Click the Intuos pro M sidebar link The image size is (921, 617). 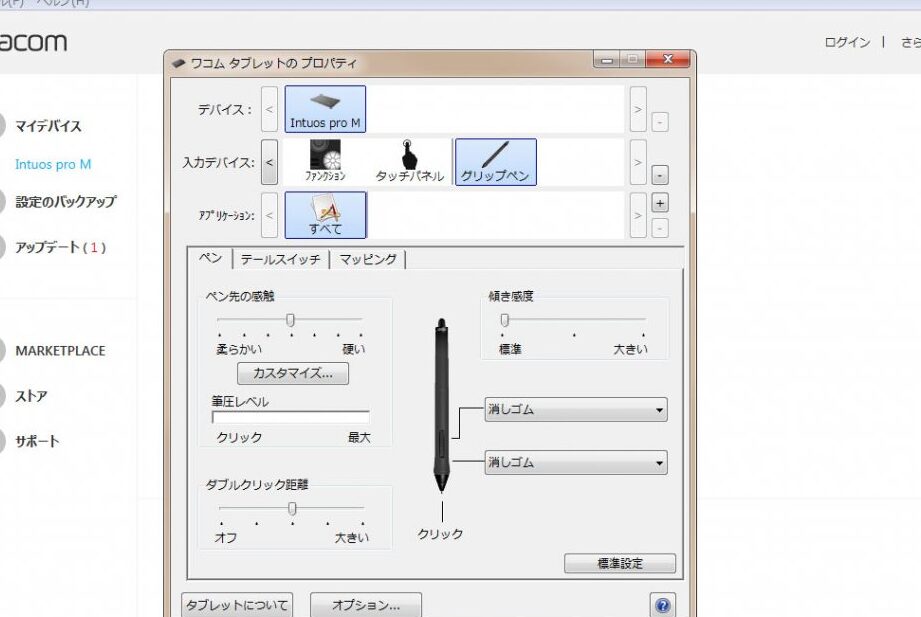pyautogui.click(x=53, y=165)
